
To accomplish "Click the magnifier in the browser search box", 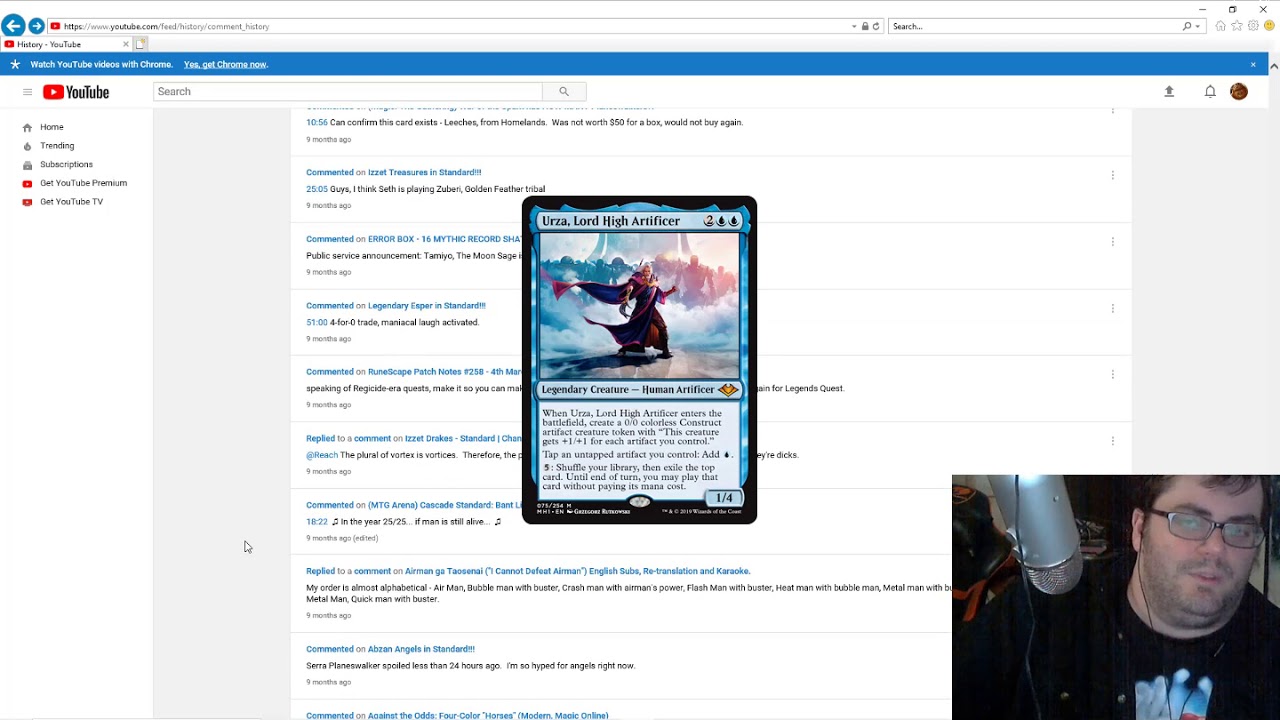I will click(x=1187, y=26).
